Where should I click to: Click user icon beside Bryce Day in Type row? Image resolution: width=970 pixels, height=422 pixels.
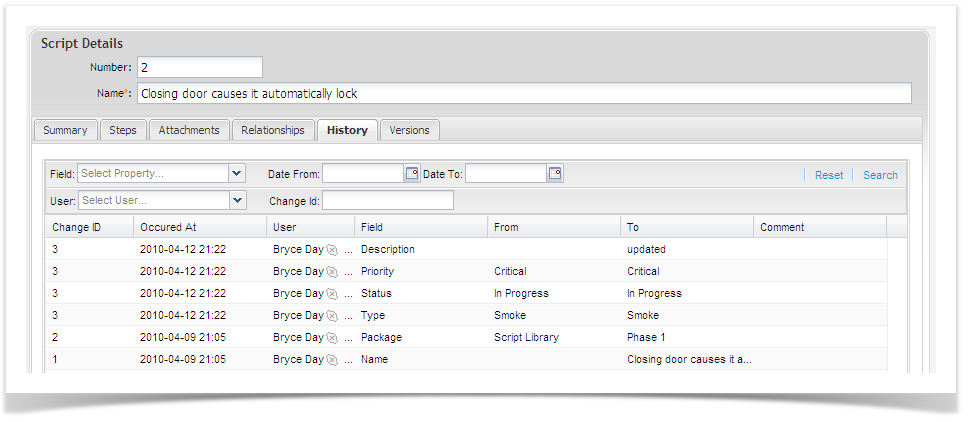332,316
